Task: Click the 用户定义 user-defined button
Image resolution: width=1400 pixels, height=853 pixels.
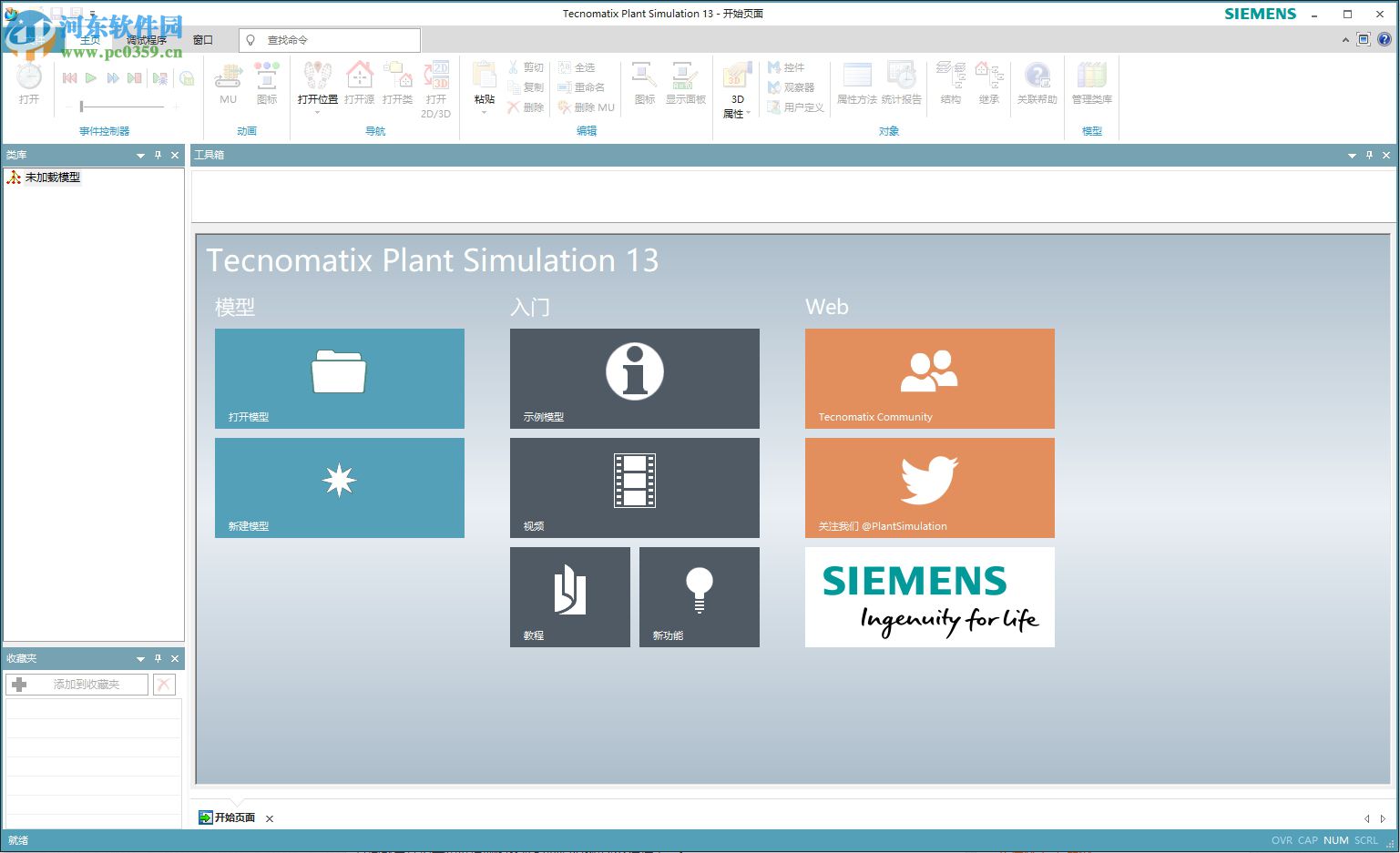Action: 796,107
